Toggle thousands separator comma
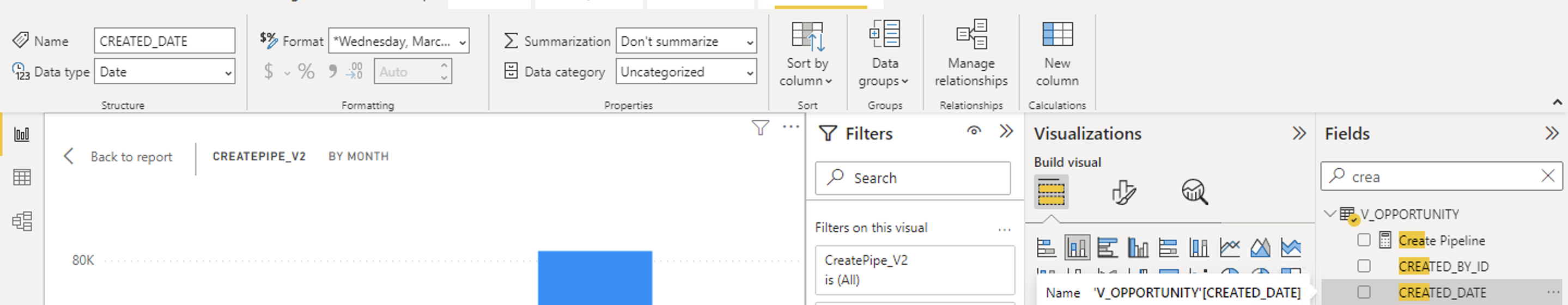The height and width of the screenshot is (305, 1568). 332,72
